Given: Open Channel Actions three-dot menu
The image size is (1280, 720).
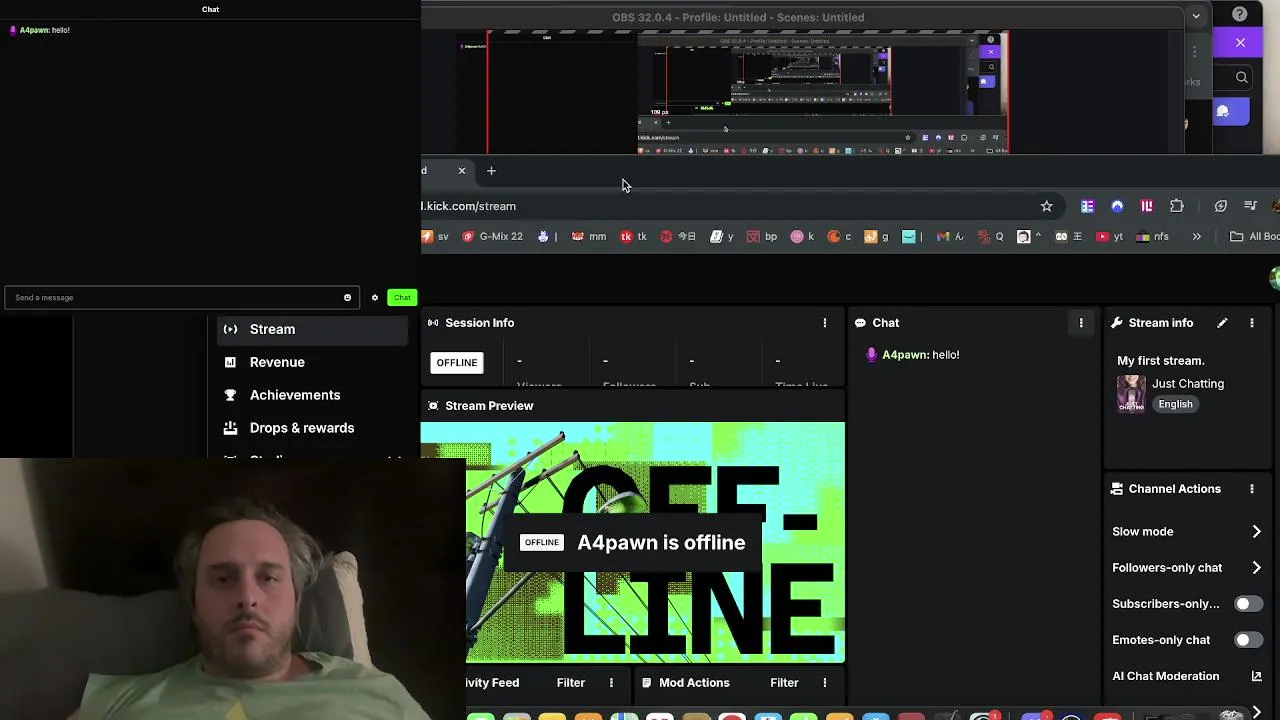Looking at the screenshot, I should pos(1252,489).
